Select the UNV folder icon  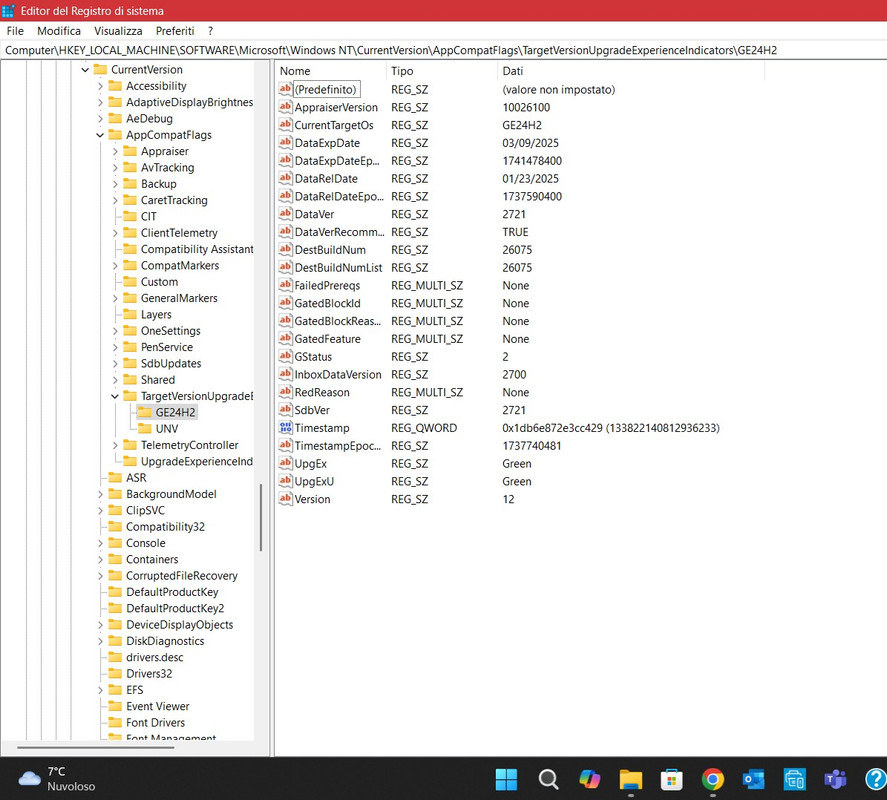(145, 429)
